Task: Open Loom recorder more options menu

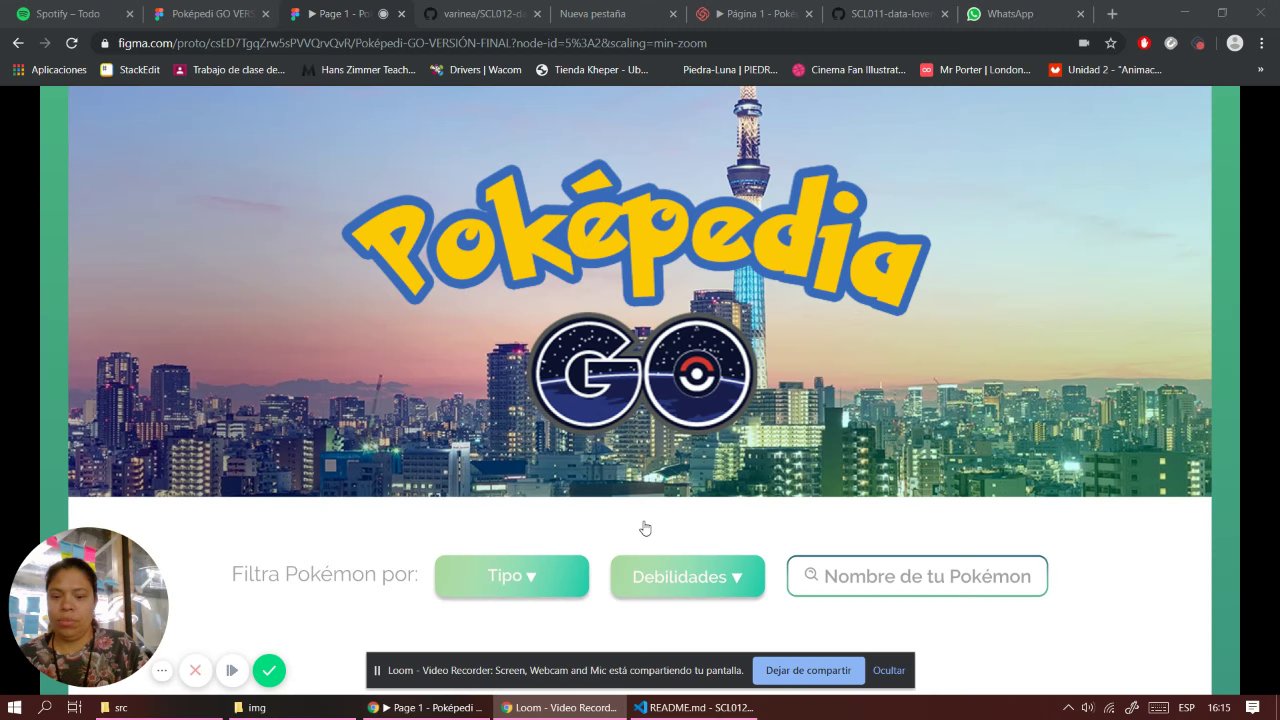Action: click(162, 670)
